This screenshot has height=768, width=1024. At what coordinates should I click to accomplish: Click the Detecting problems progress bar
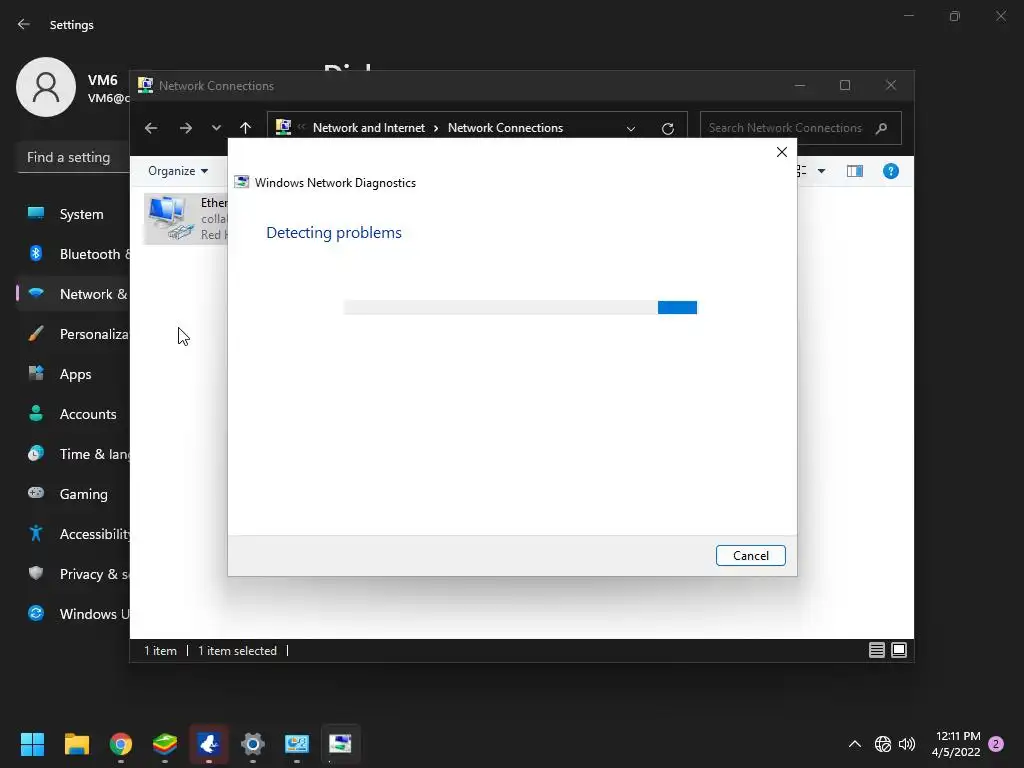point(520,307)
